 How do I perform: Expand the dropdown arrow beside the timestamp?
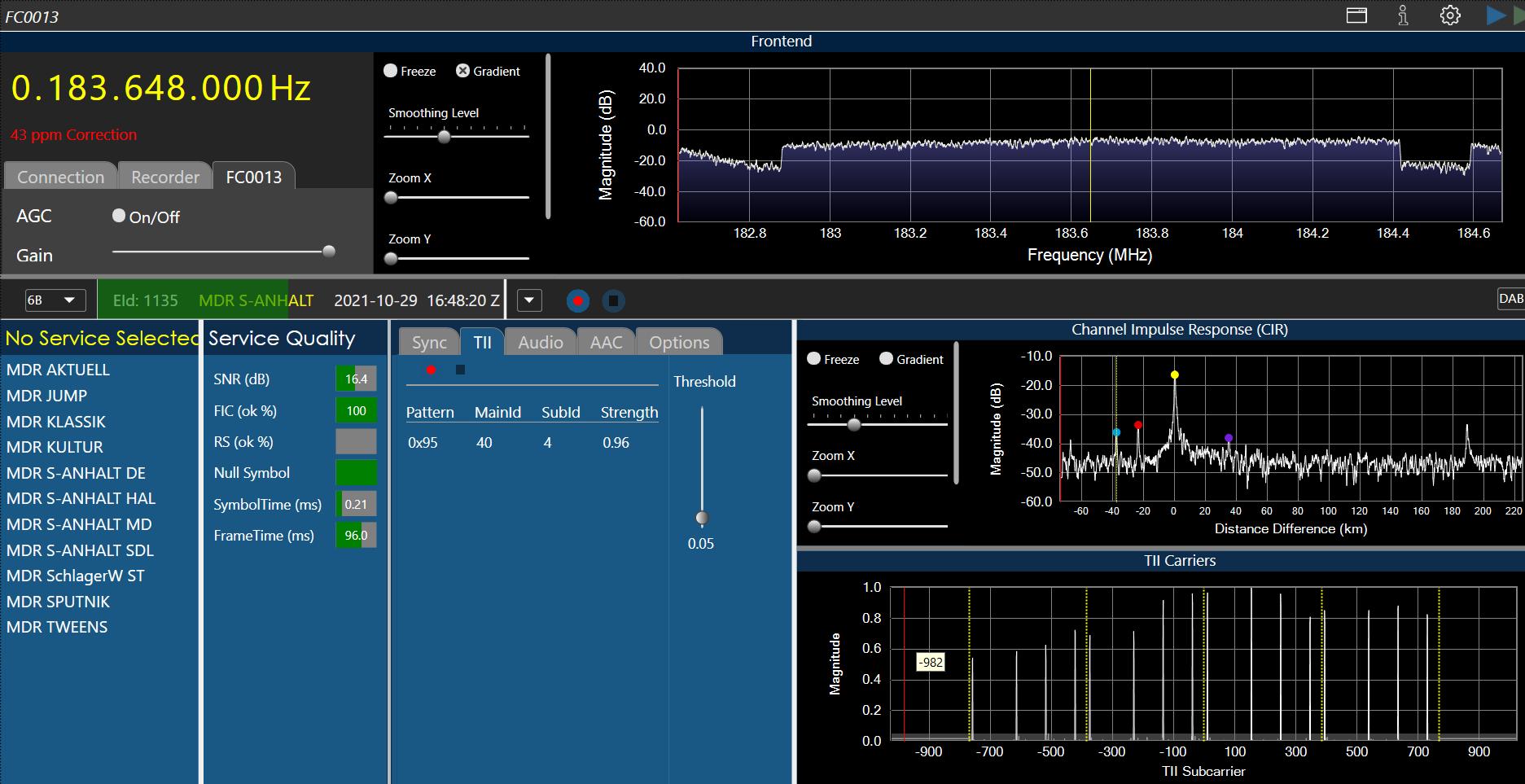(x=529, y=300)
